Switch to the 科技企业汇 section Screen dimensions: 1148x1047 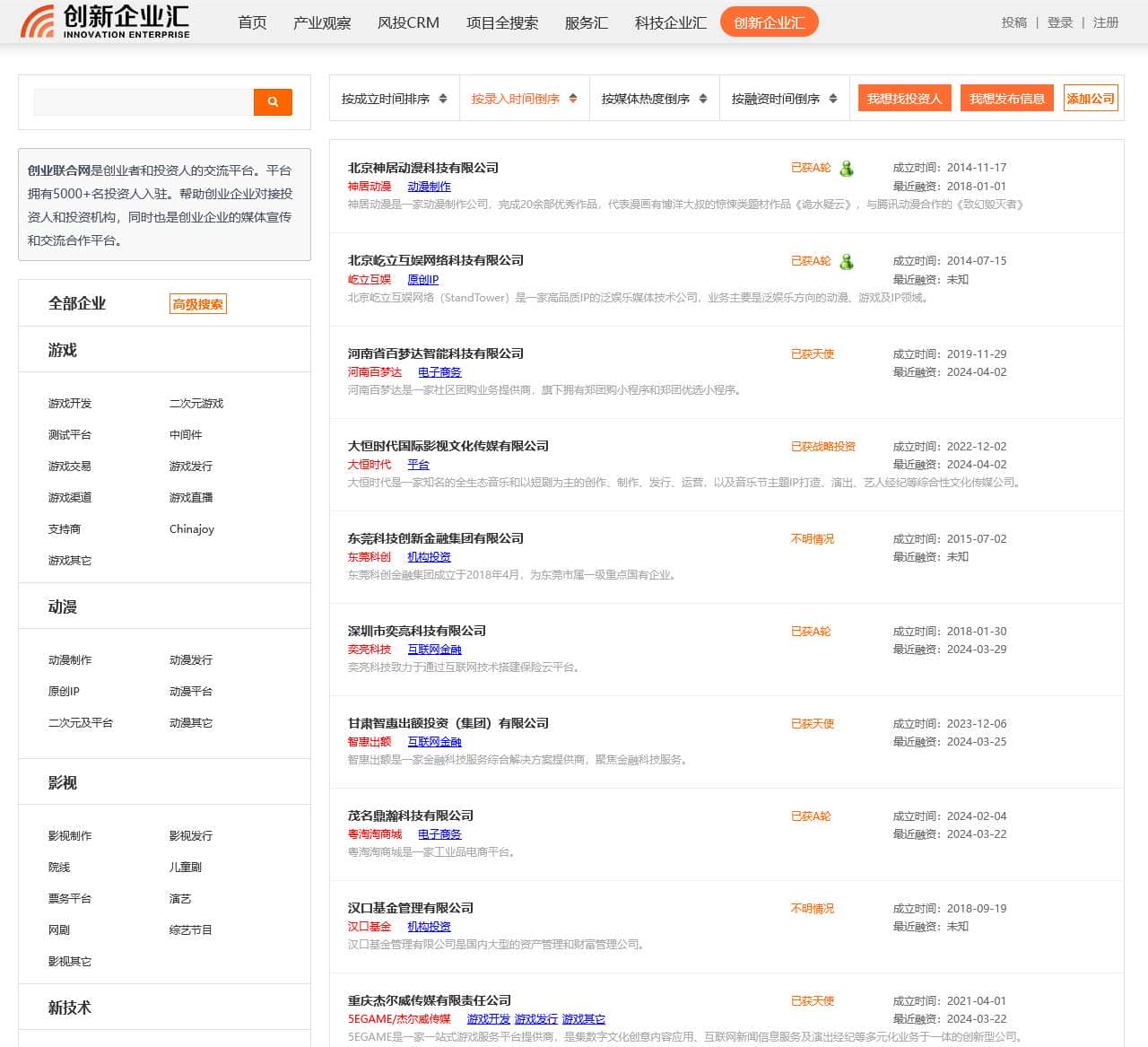[x=668, y=23]
